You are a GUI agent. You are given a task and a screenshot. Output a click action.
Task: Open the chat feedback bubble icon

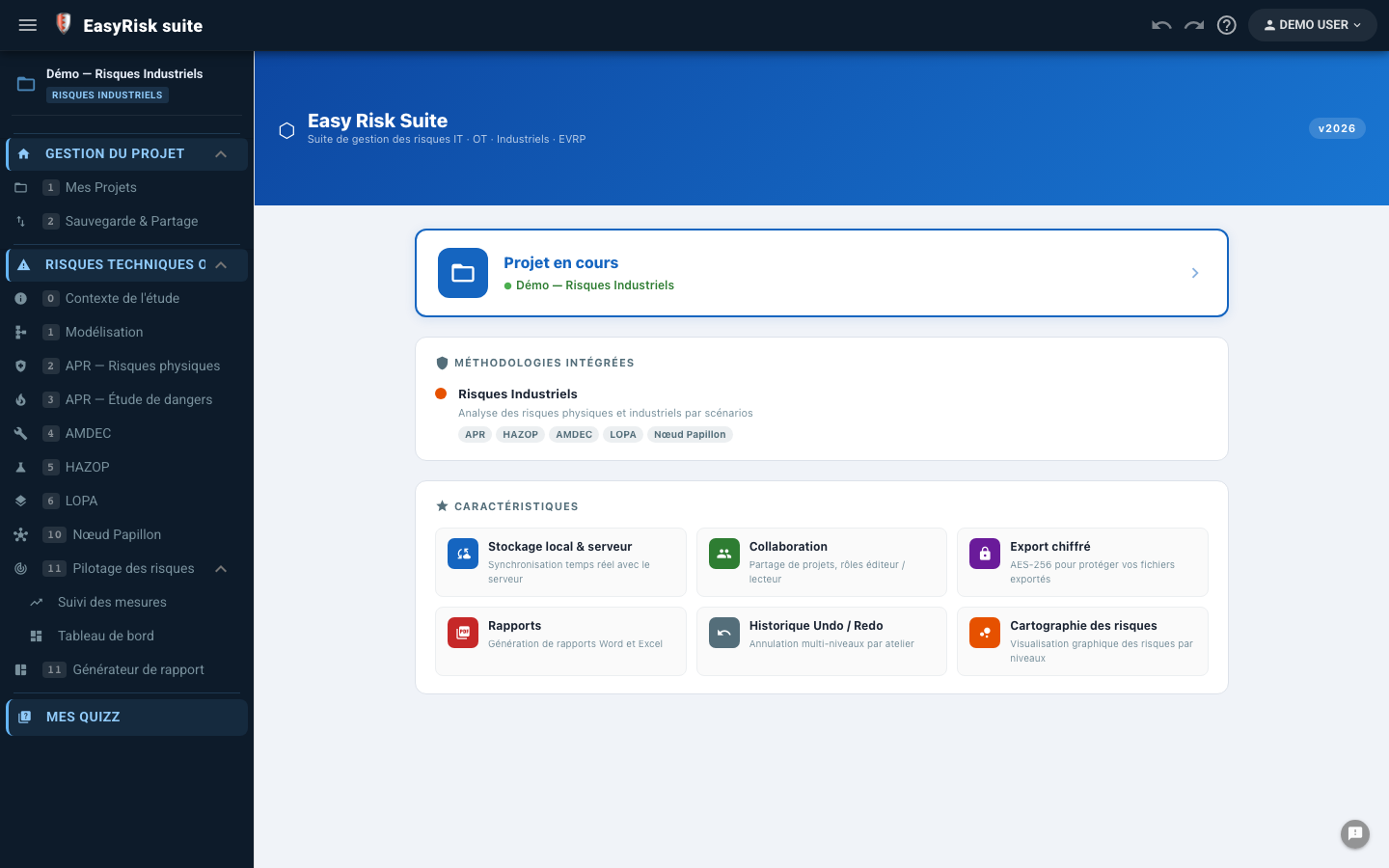click(x=1355, y=834)
